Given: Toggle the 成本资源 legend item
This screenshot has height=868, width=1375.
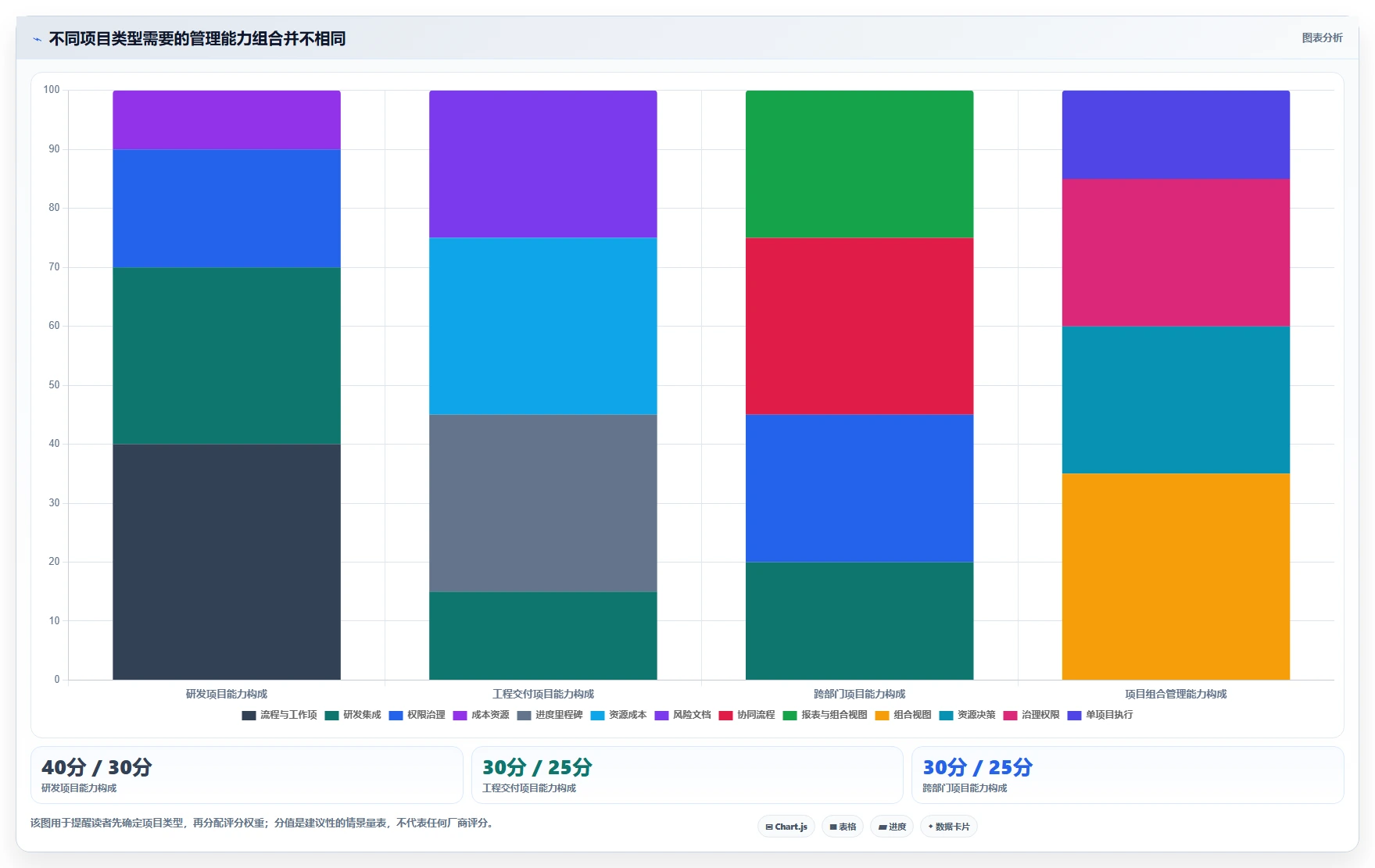Looking at the screenshot, I should tap(482, 715).
